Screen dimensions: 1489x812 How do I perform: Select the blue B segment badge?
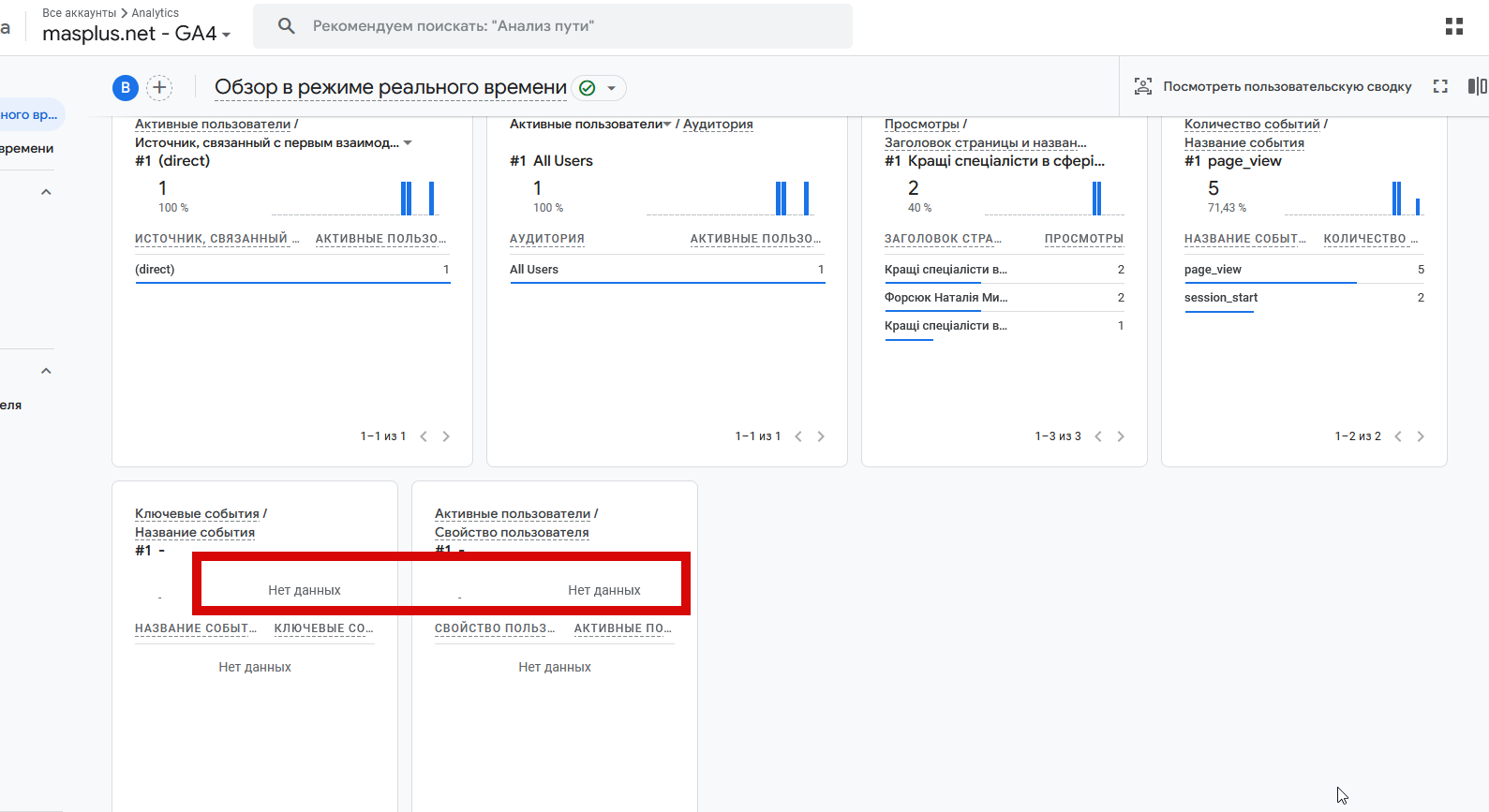(126, 88)
